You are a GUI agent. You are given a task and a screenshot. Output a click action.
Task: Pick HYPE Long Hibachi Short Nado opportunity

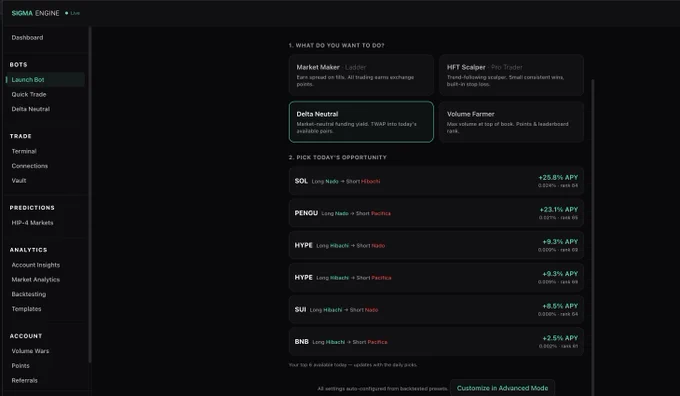[436, 245]
